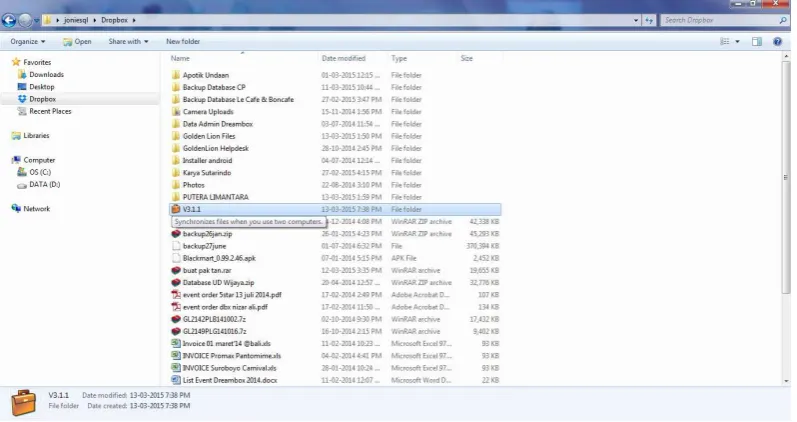The image size is (797, 422).
Task: Select backup26jan.zip archive icon
Action: coord(176,234)
